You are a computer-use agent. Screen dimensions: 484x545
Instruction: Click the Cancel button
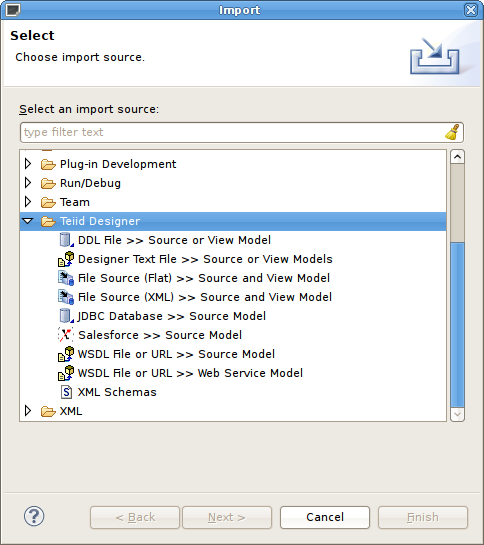[x=325, y=517]
